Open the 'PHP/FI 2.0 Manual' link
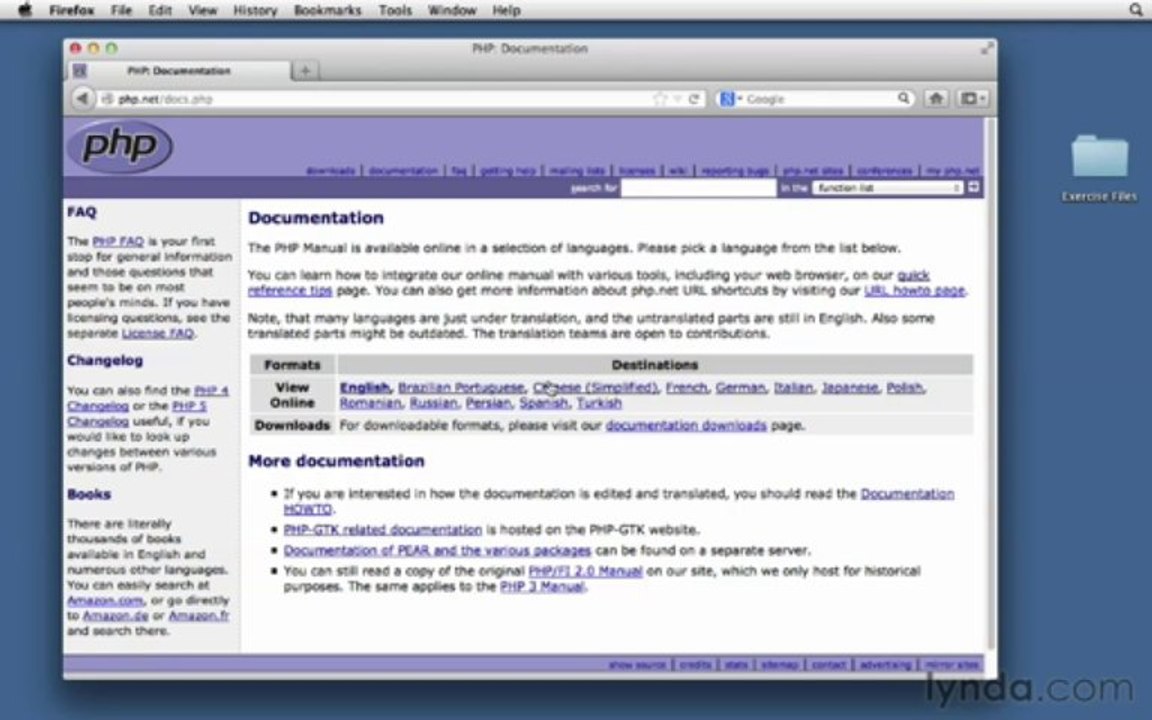1152x720 pixels. [585, 571]
